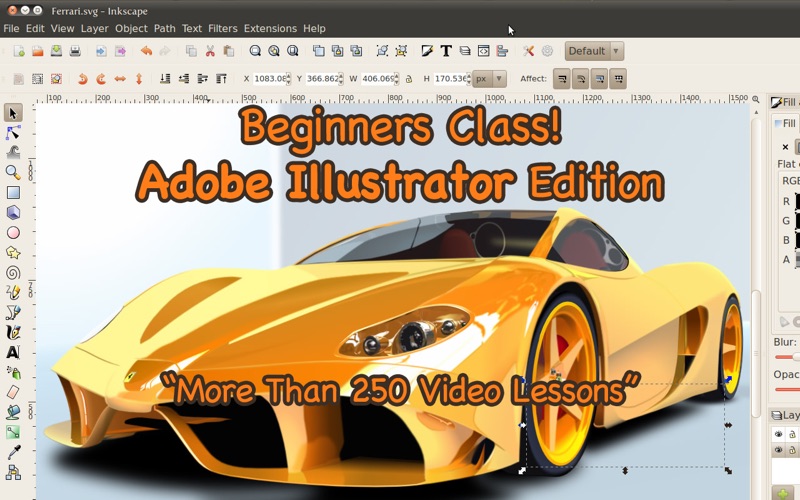Open the XML editor icon

[x=483, y=51]
